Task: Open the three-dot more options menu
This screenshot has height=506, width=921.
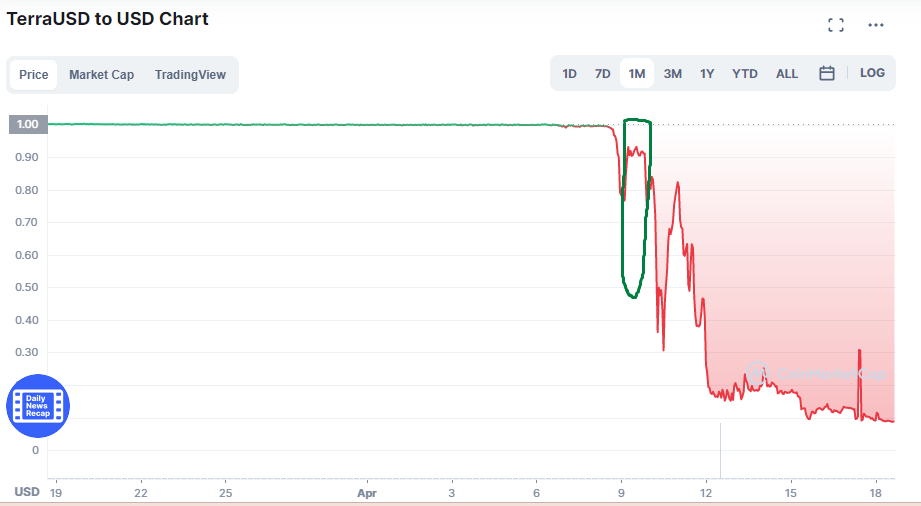Action: (x=876, y=25)
